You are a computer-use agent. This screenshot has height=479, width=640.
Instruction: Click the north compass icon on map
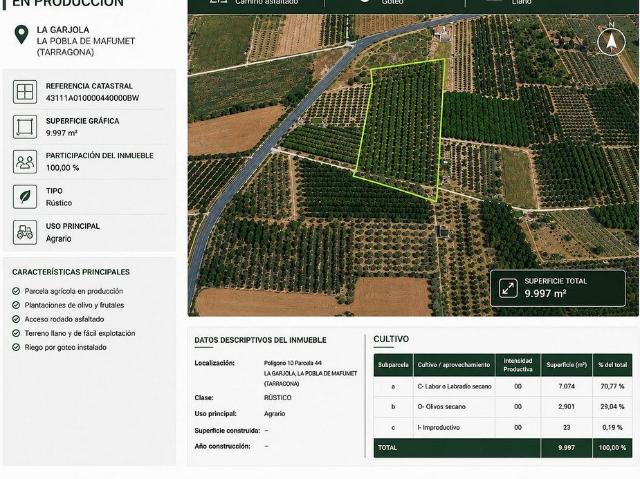tap(611, 41)
